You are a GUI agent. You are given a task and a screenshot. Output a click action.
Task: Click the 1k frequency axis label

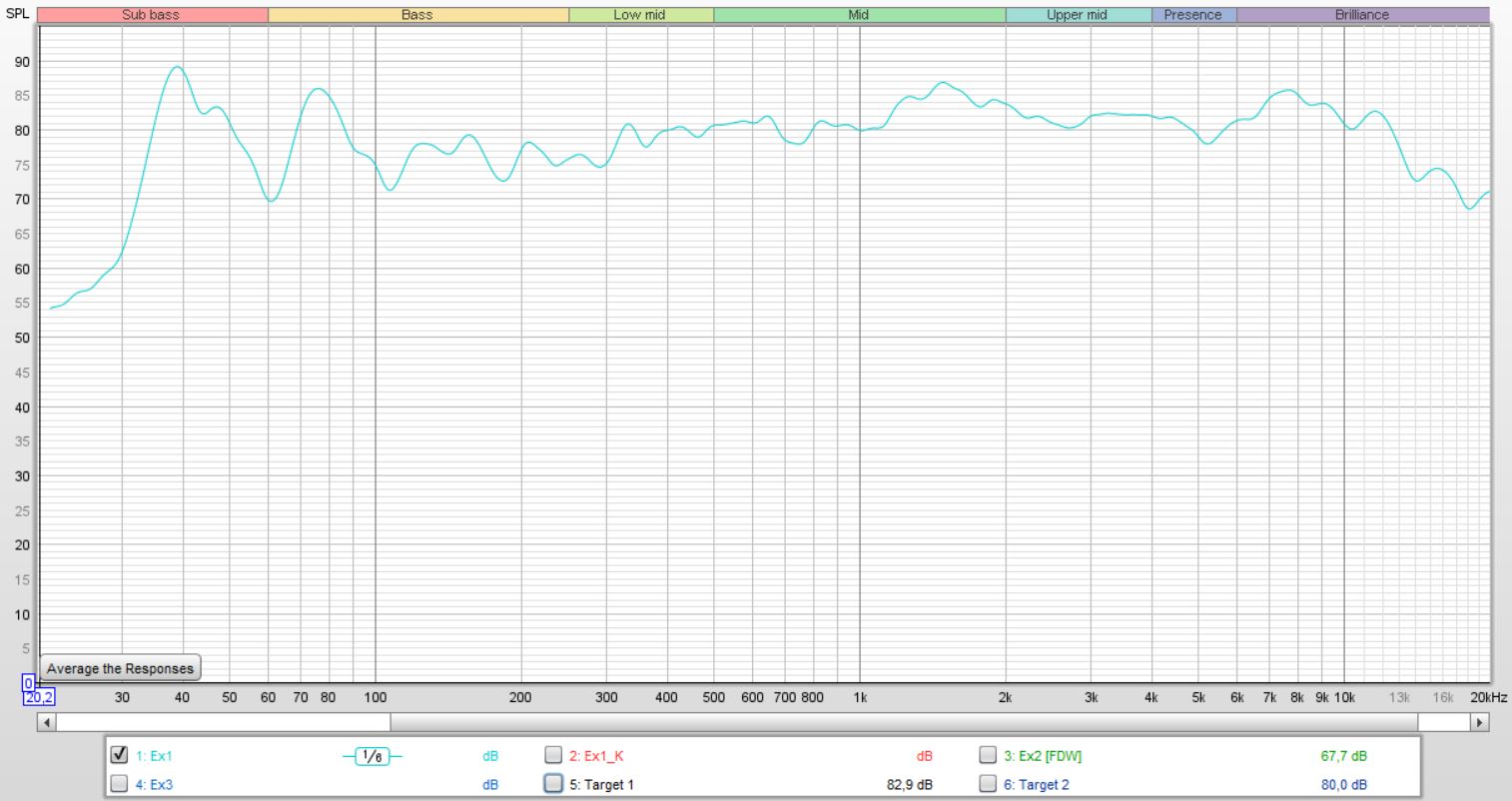pyautogui.click(x=860, y=697)
